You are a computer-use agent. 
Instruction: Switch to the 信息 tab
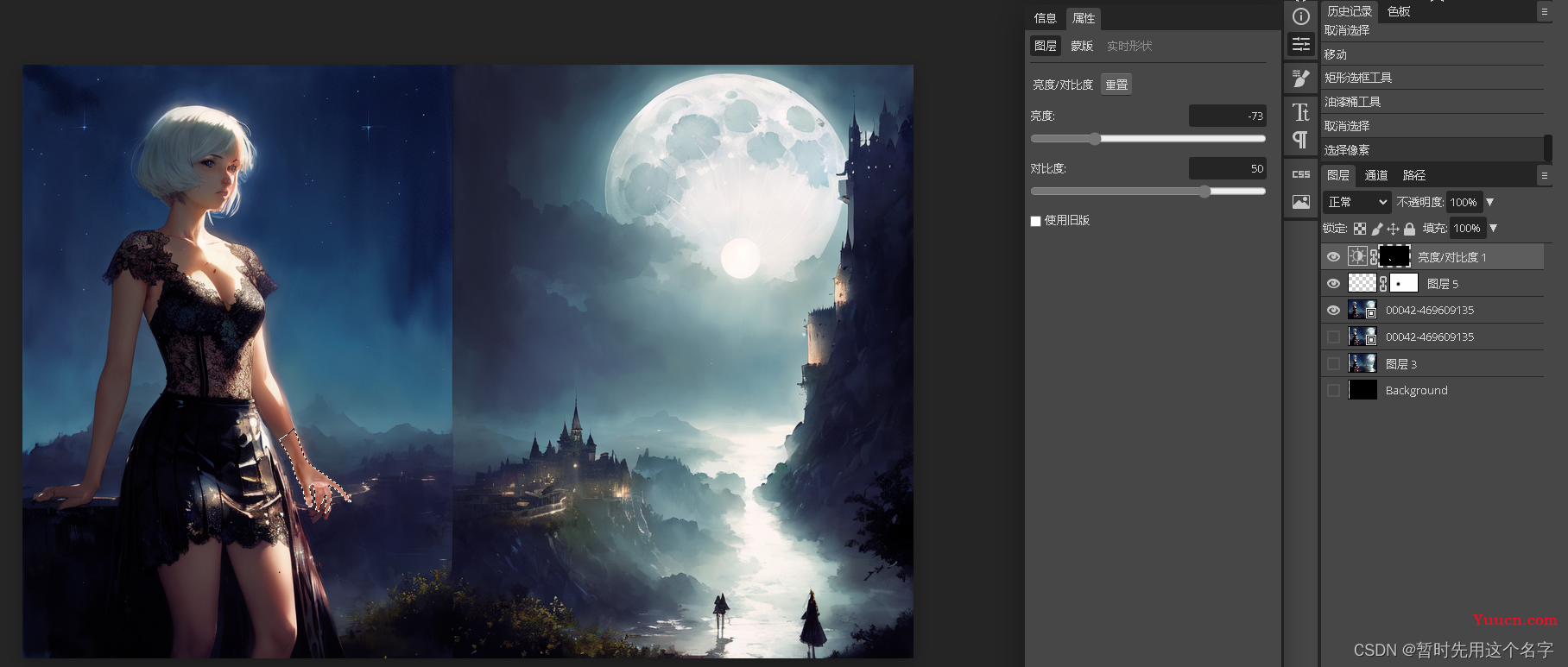(x=1045, y=18)
